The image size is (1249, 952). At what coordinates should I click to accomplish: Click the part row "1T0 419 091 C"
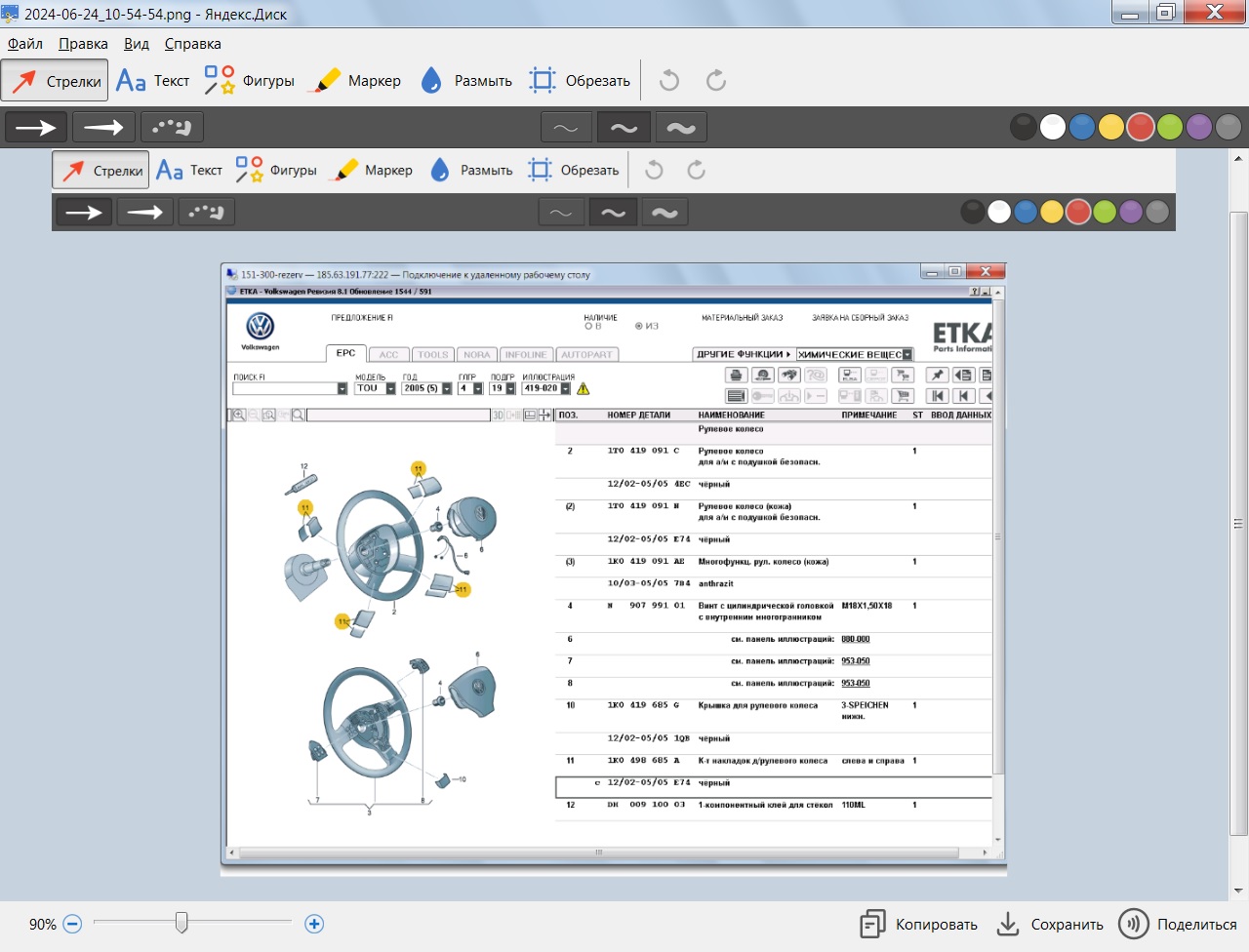[x=774, y=456]
